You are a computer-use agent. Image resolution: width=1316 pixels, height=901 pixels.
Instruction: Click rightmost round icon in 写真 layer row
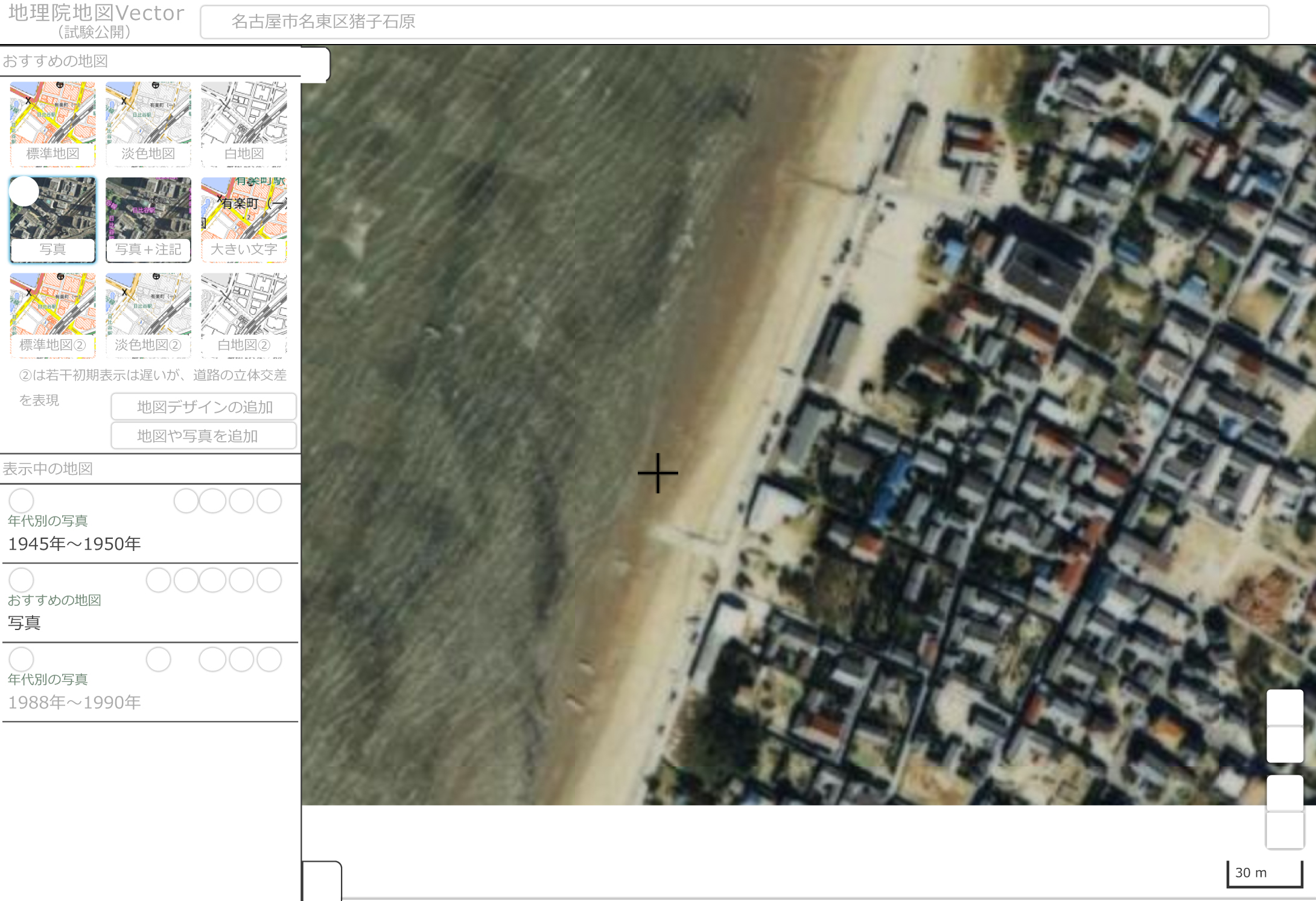269,580
